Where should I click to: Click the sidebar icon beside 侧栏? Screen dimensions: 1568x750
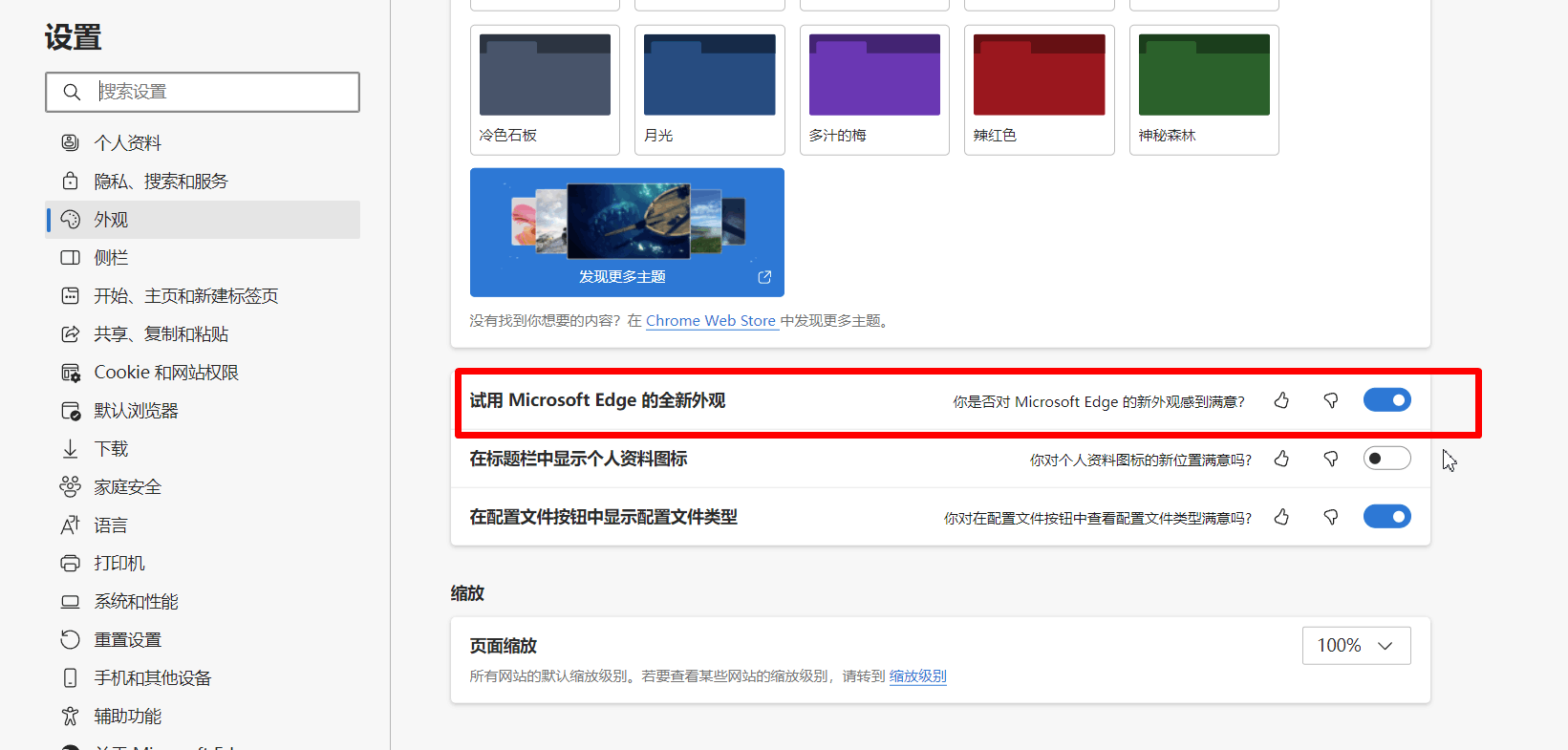(x=70, y=257)
